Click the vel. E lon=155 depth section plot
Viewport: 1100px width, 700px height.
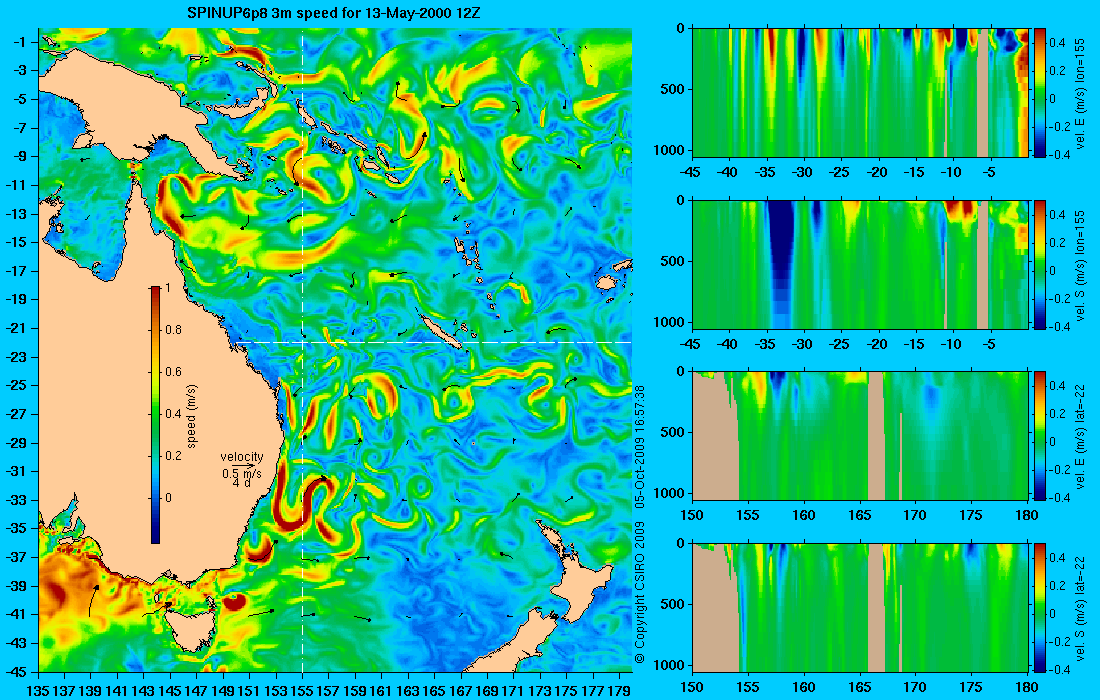[x=860, y=93]
